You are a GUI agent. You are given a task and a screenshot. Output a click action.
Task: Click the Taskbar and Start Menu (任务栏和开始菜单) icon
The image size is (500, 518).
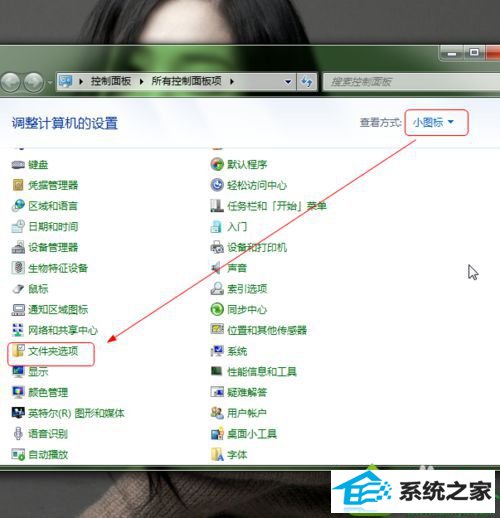pyautogui.click(x=217, y=206)
